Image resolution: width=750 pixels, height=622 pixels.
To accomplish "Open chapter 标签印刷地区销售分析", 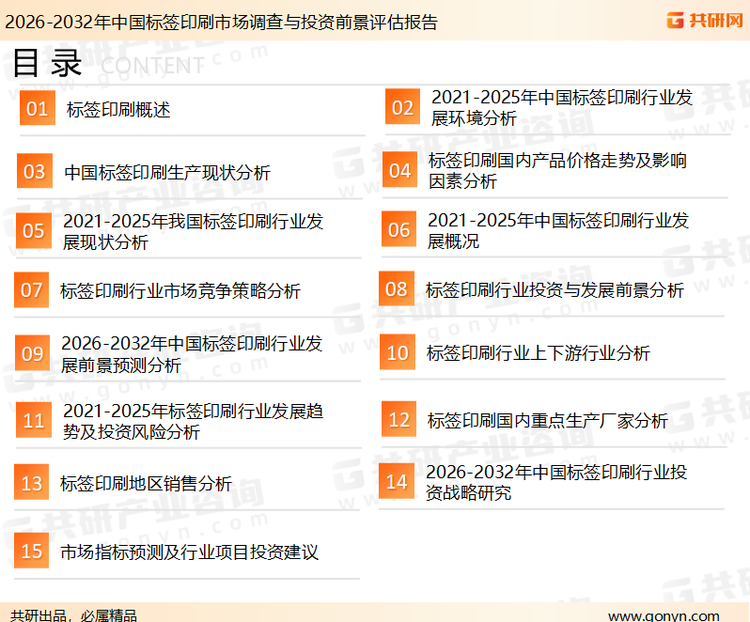I will click(x=146, y=483).
